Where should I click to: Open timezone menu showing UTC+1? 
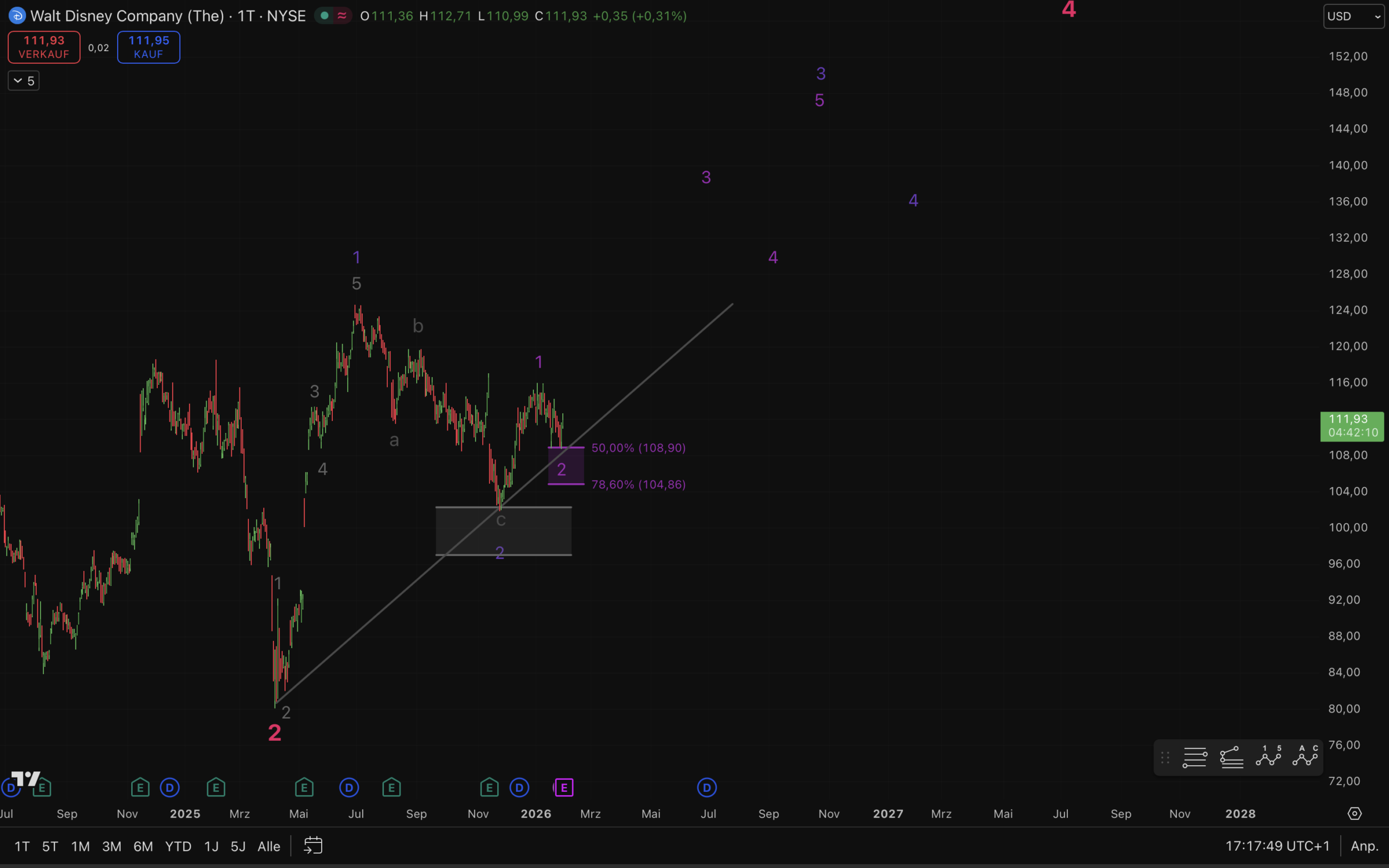click(1278, 846)
